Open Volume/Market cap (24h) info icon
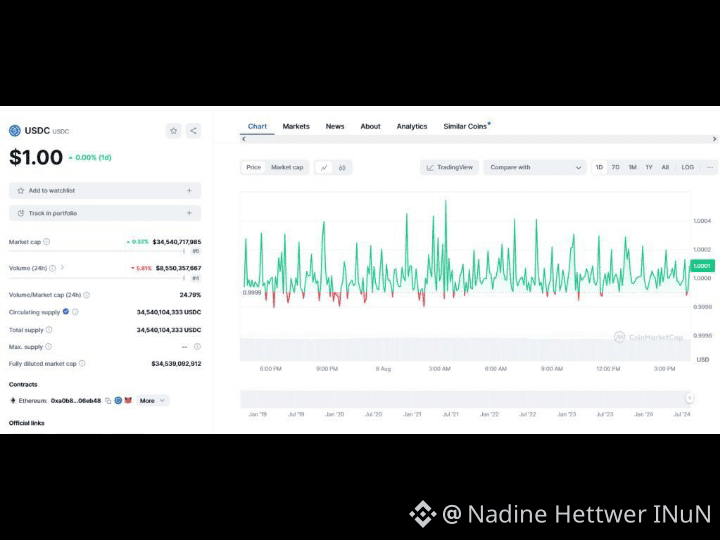The image size is (720, 540). pos(86,295)
